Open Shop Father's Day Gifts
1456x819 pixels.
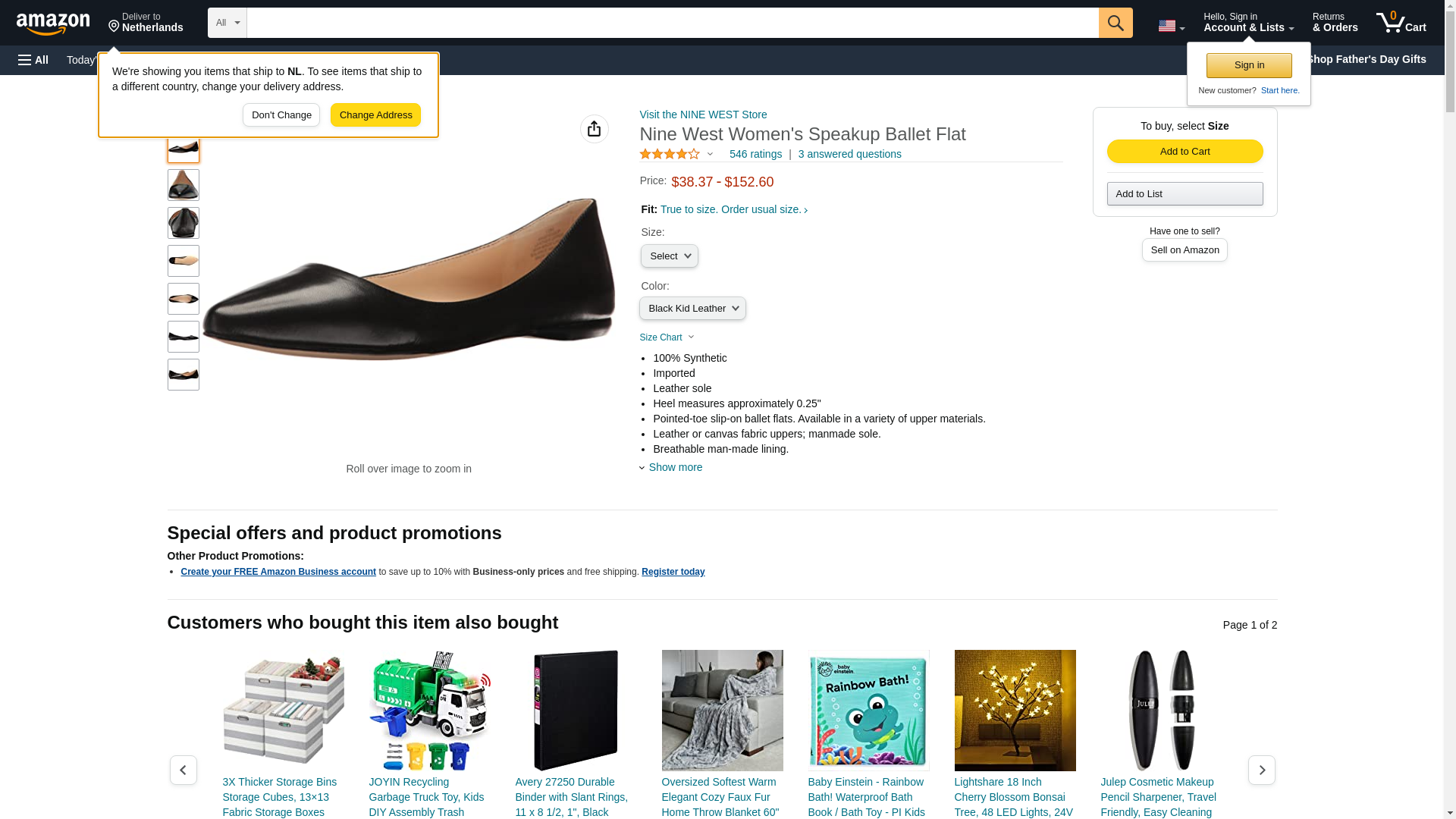[1366, 59]
